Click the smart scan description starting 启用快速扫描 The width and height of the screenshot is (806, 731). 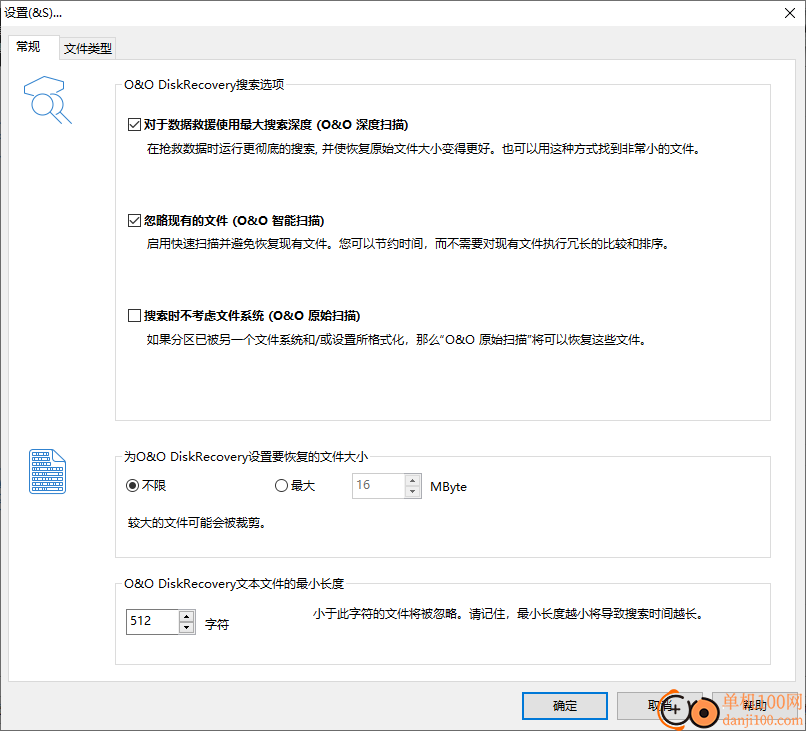[x=409, y=244]
